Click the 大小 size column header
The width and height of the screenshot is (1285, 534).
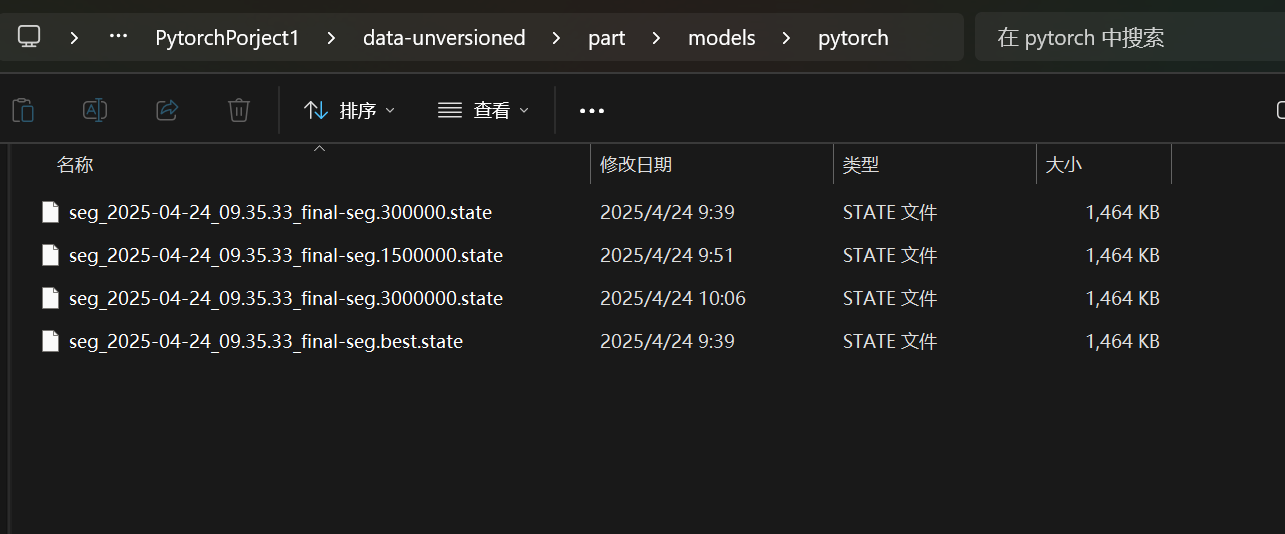click(1063, 165)
